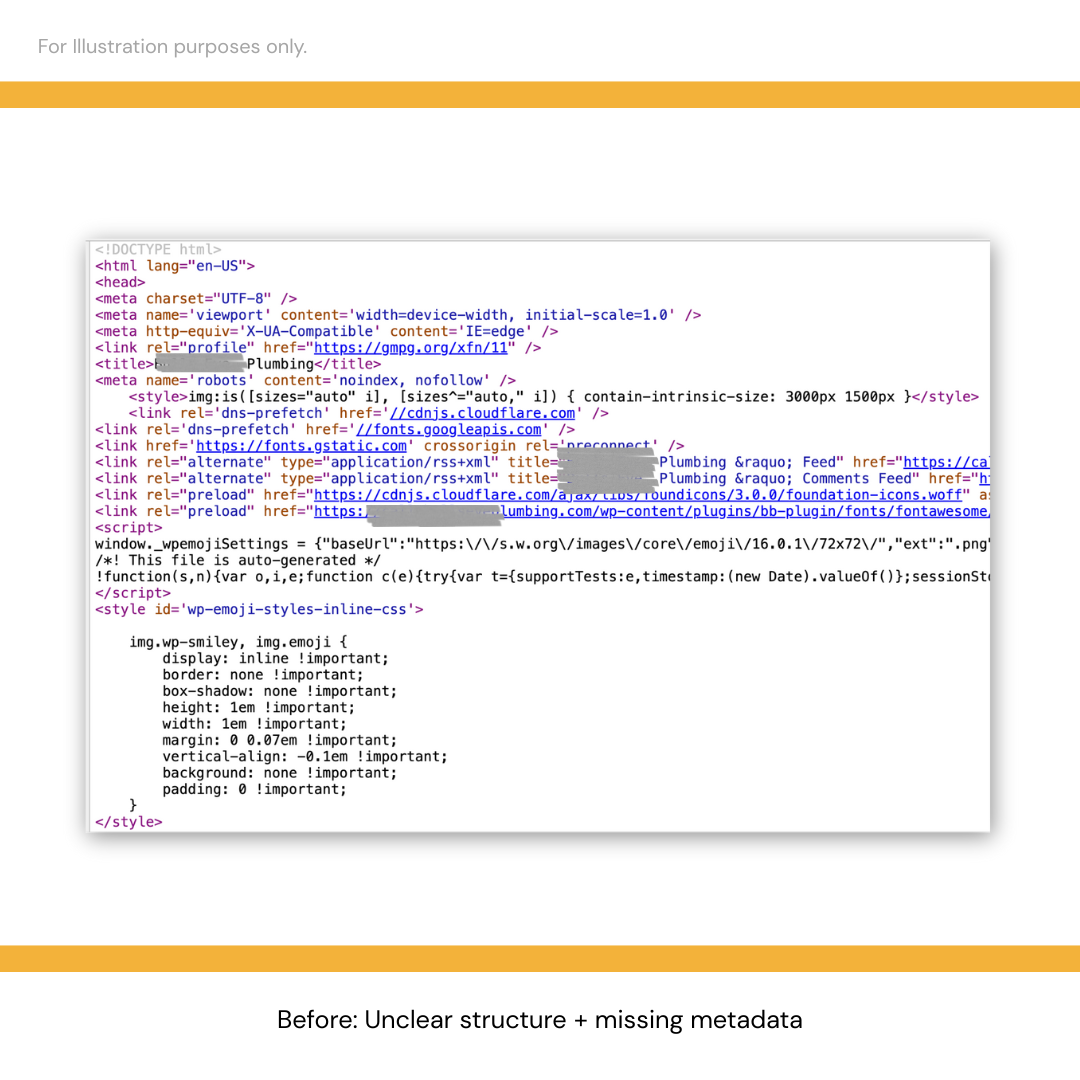This screenshot has height=1080, width=1080.
Task: Click the opening <head> tag
Action: coord(121,282)
